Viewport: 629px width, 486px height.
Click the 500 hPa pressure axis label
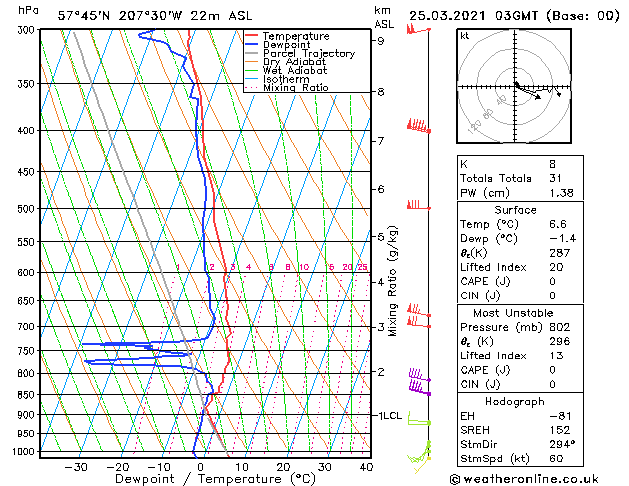click(x=26, y=209)
